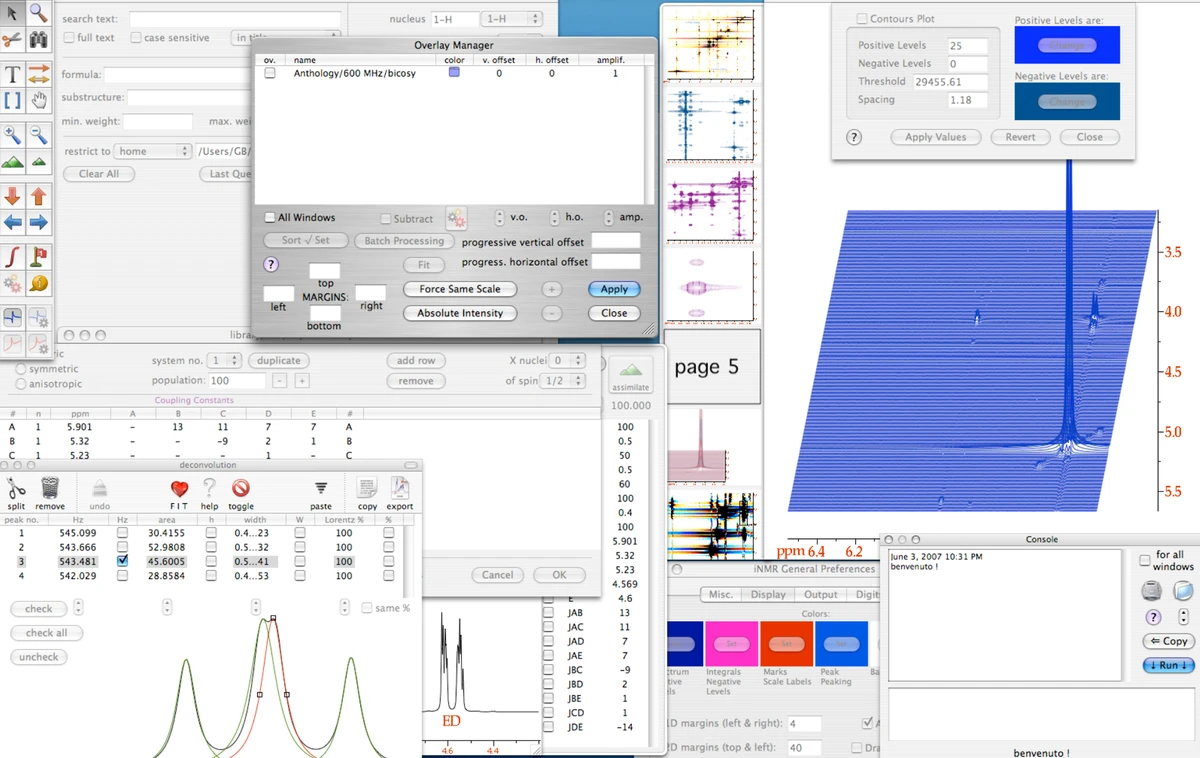The image size is (1200, 758).
Task: Click the zoom out magnifier icon
Action: click(38, 134)
